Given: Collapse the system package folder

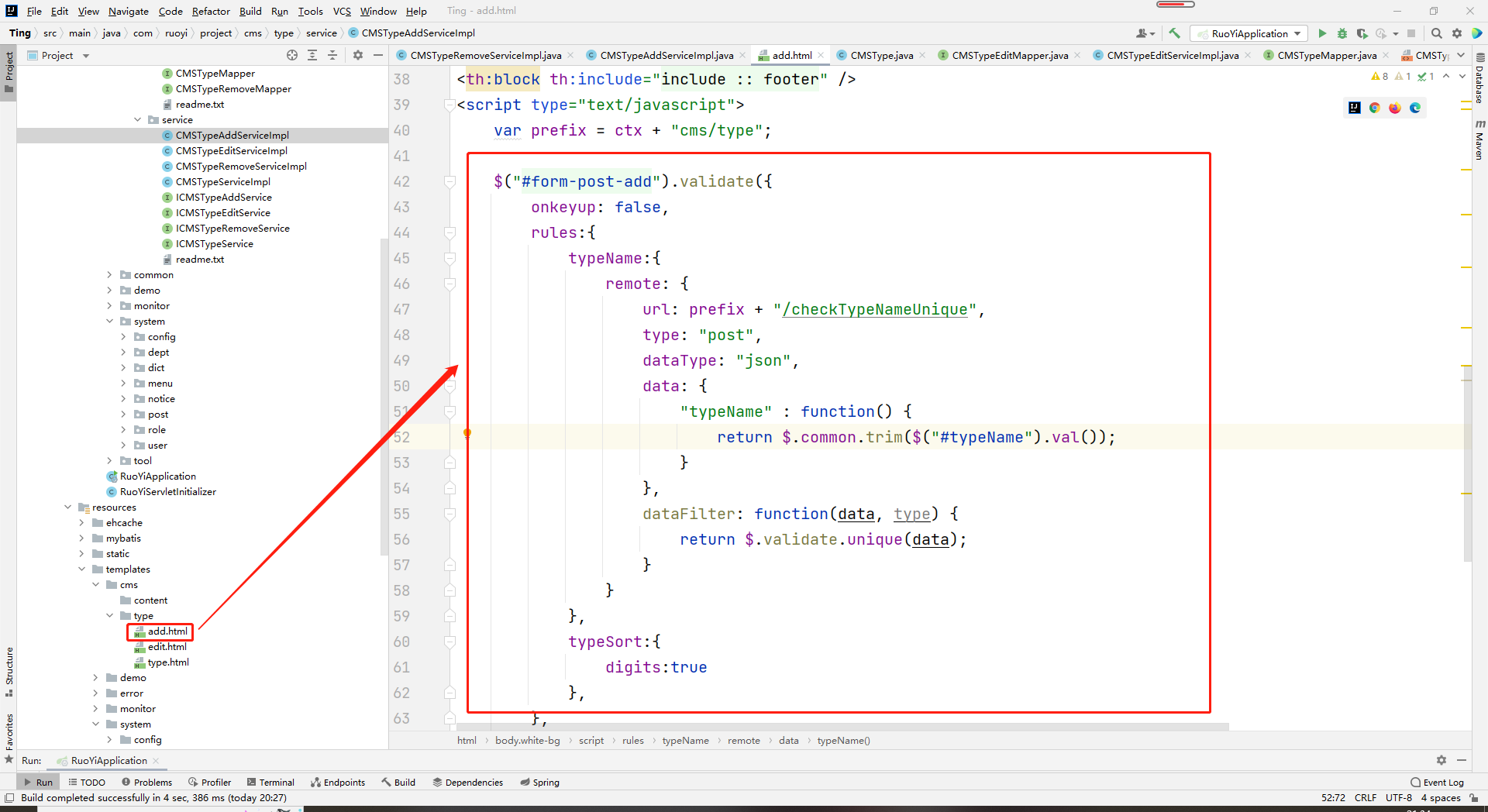Looking at the screenshot, I should [x=109, y=321].
